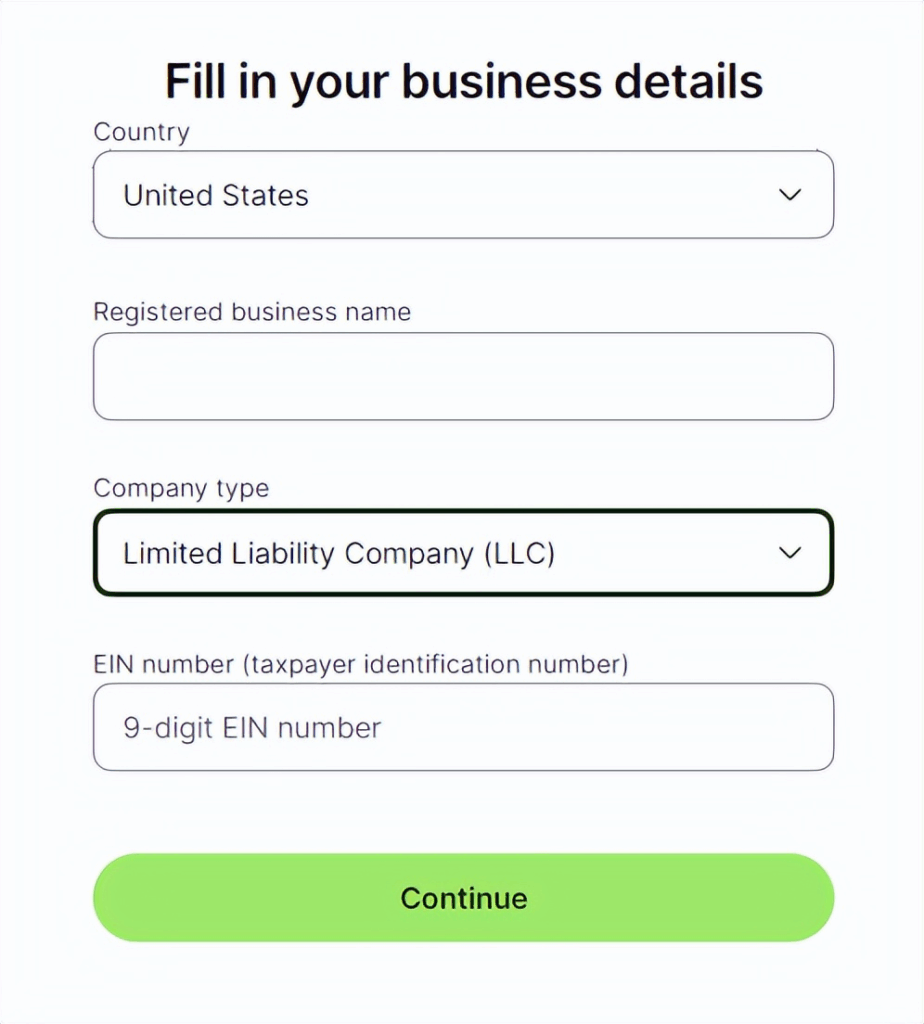Image resolution: width=924 pixels, height=1024 pixels.
Task: Click 'taxpayer identification number' in EIN label
Action: (436, 664)
